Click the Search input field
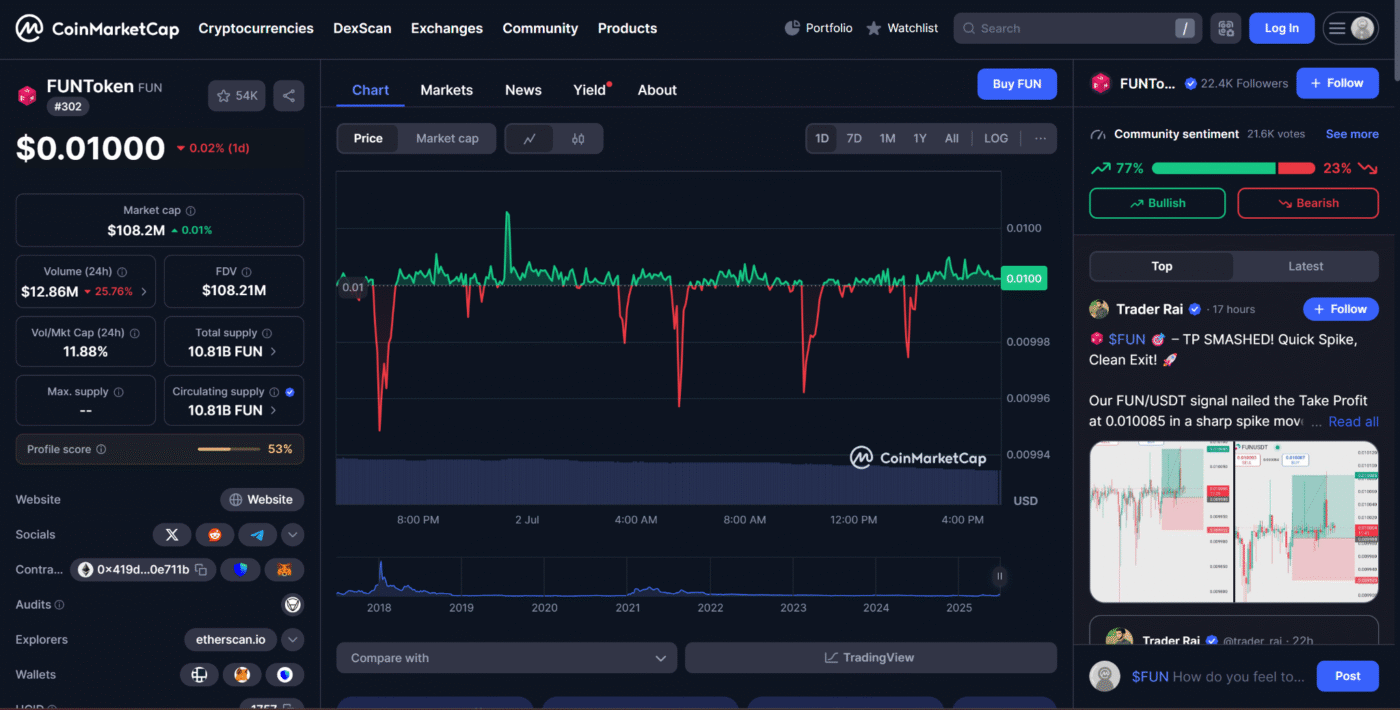Image resolution: width=1400 pixels, height=710 pixels. point(1078,28)
